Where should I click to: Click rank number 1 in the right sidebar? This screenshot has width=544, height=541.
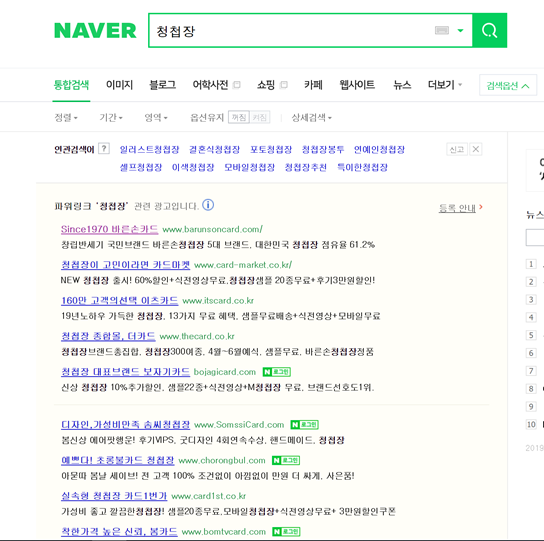point(531,264)
